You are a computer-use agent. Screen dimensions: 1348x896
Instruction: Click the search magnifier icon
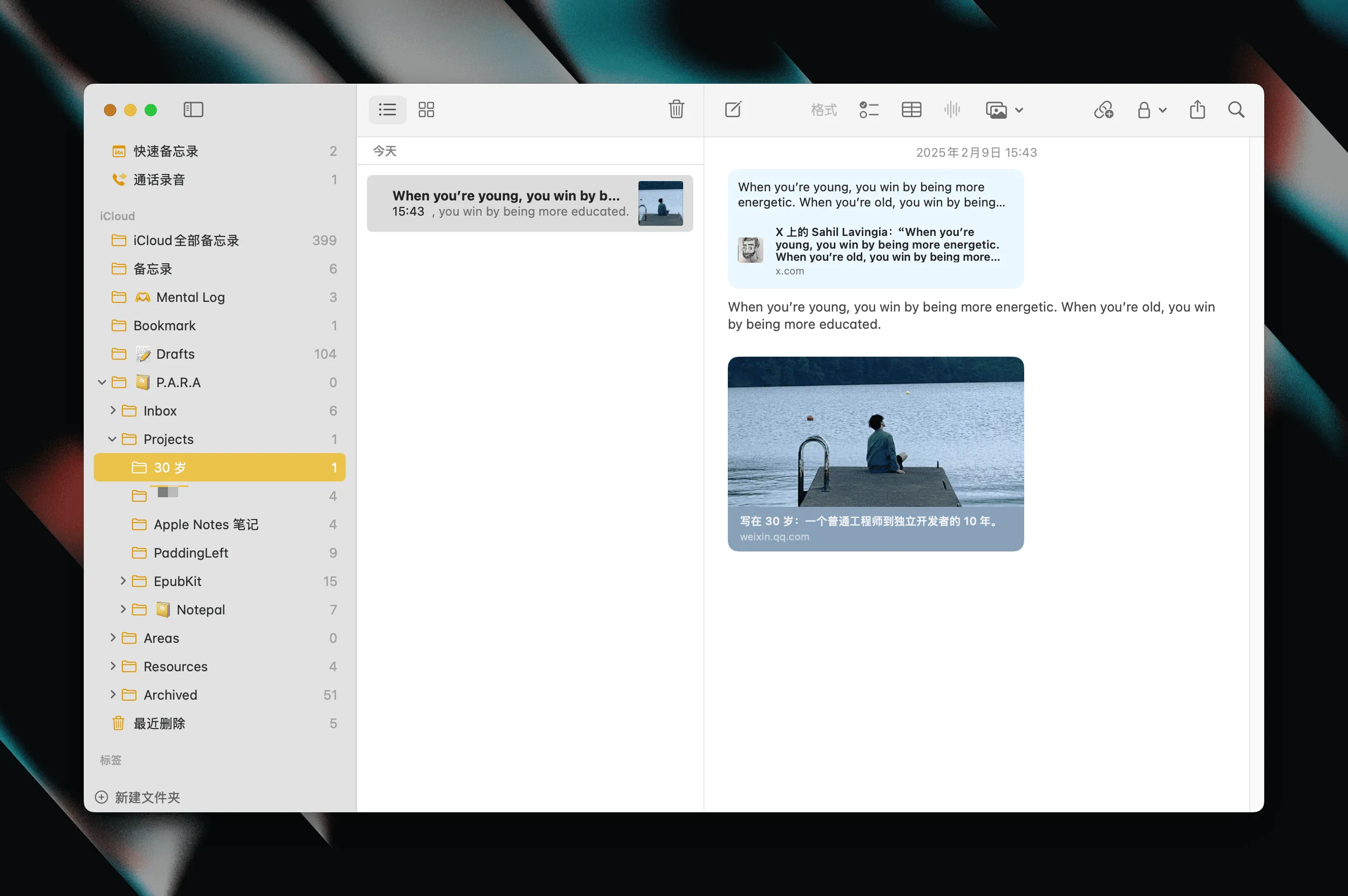1236,110
